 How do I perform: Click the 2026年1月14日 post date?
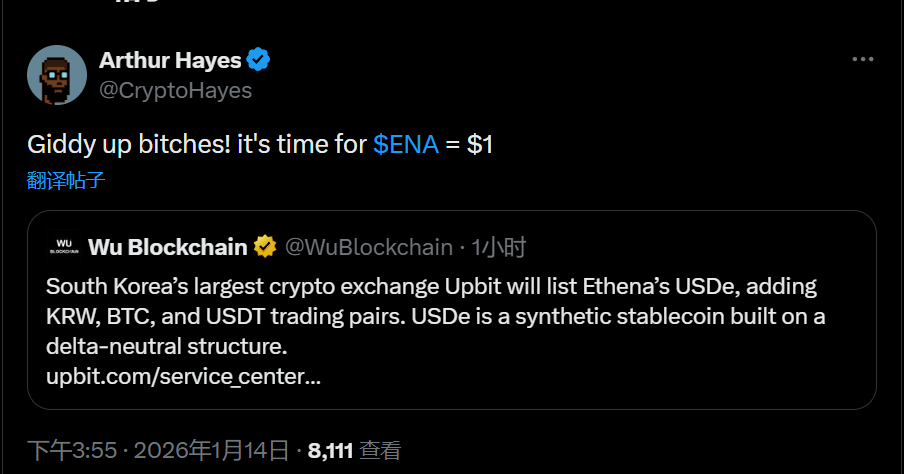click(x=210, y=450)
